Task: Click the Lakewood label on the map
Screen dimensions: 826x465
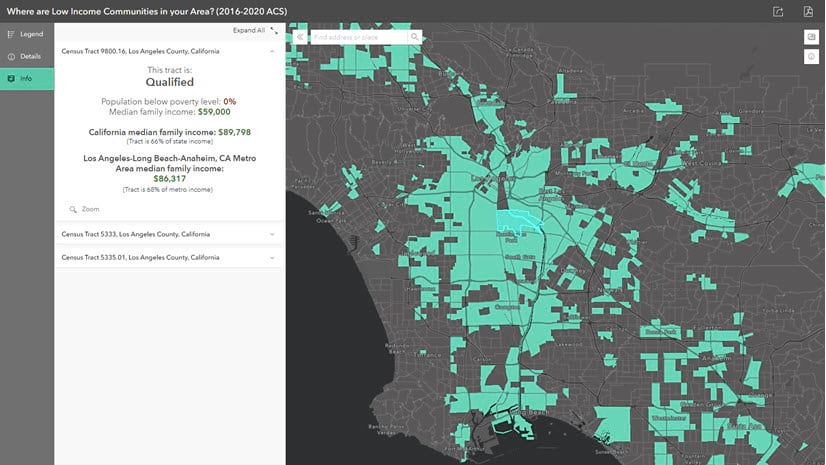Action: pyautogui.click(x=568, y=344)
